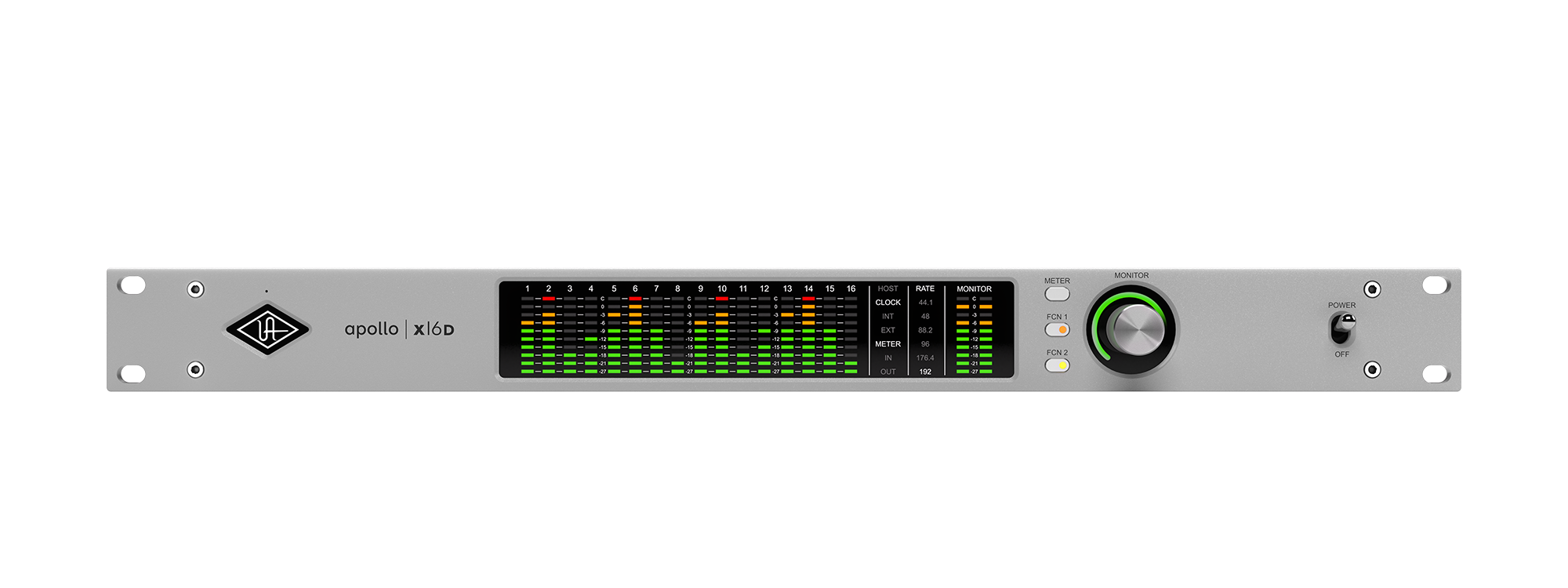Select the 88.2 sample rate value
Screen dimensions: 1568x588
click(x=925, y=330)
